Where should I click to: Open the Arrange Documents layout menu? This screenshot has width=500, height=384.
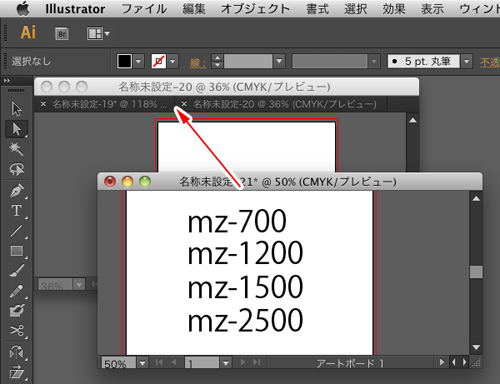(x=98, y=34)
